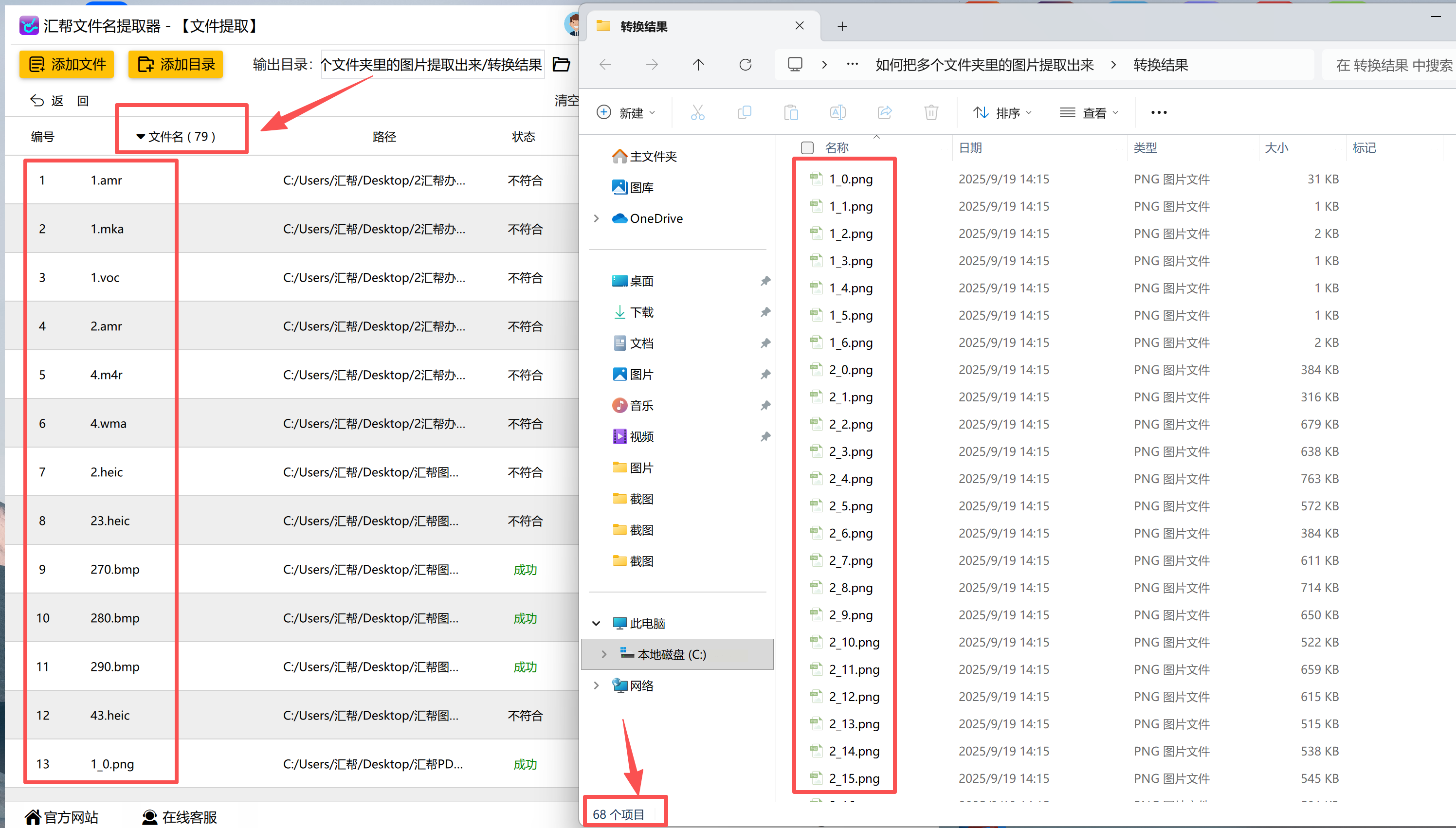
Task: Click the Cut scissors icon in Explorer toolbar
Action: [x=697, y=112]
